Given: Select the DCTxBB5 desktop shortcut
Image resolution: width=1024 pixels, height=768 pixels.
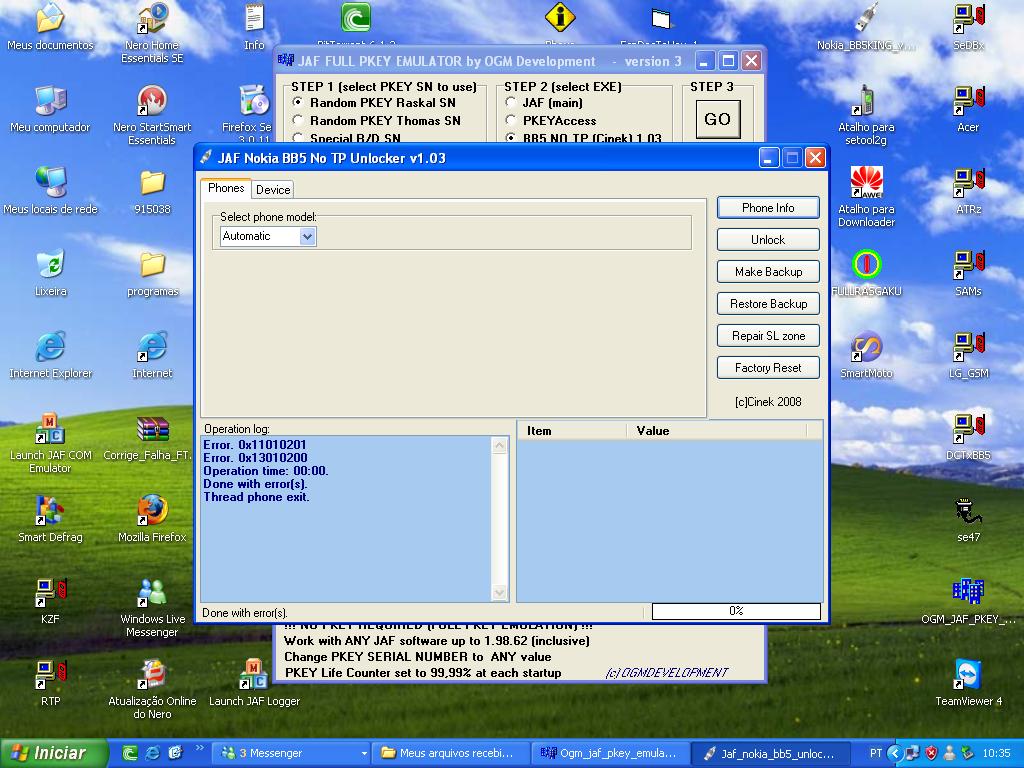Looking at the screenshot, I should tap(968, 437).
